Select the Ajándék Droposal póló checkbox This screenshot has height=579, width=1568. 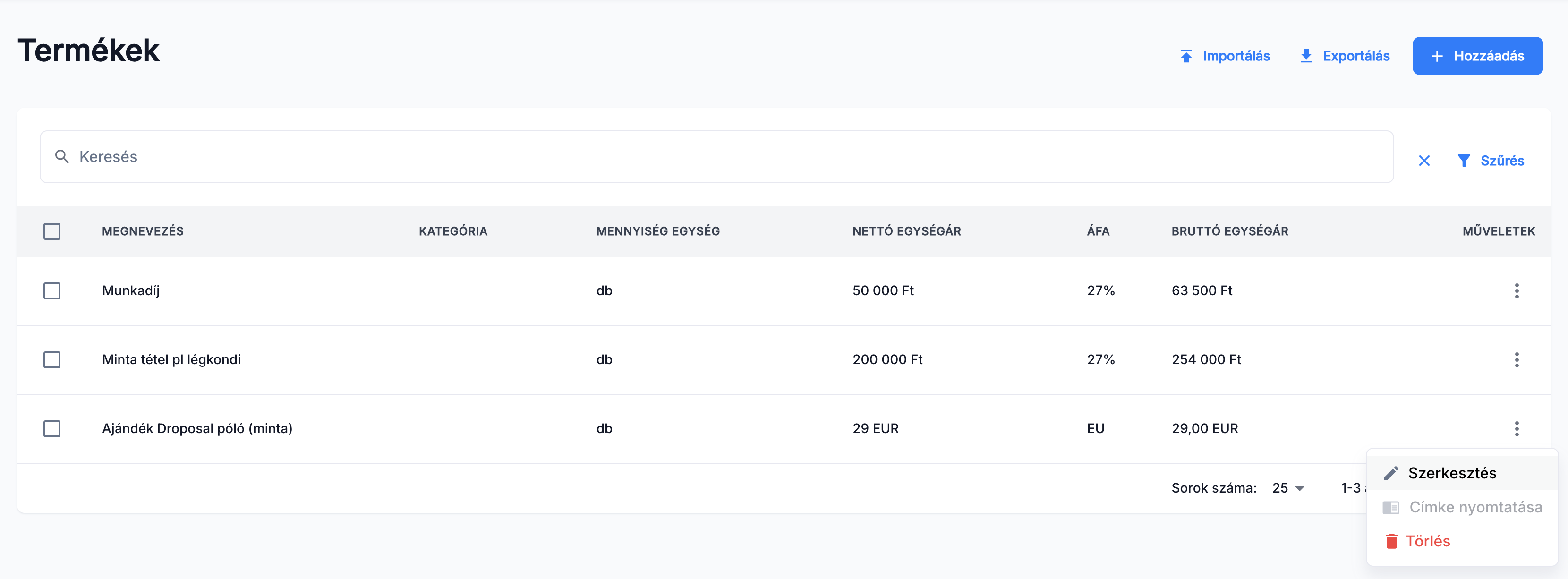52,429
